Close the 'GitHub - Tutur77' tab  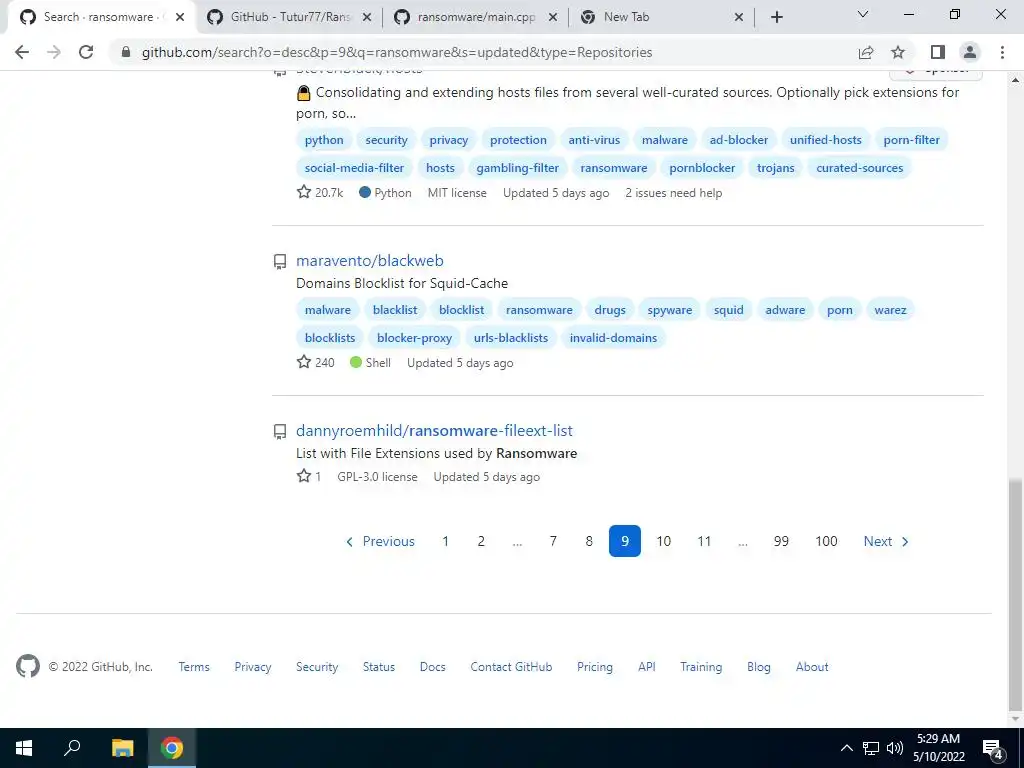[367, 17]
